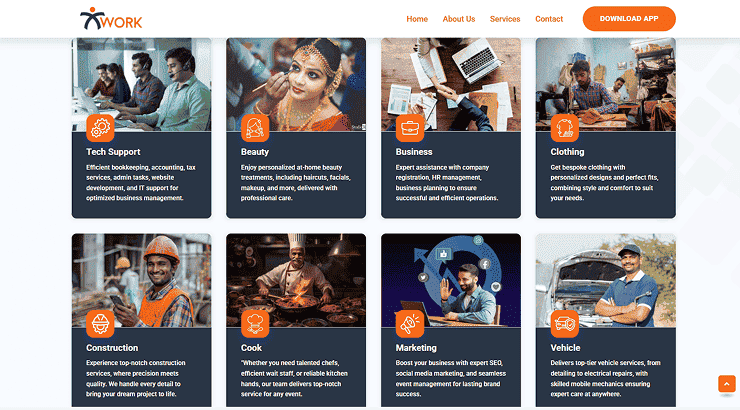Go to the Home menu item
This screenshot has width=740, height=410.
(417, 19)
